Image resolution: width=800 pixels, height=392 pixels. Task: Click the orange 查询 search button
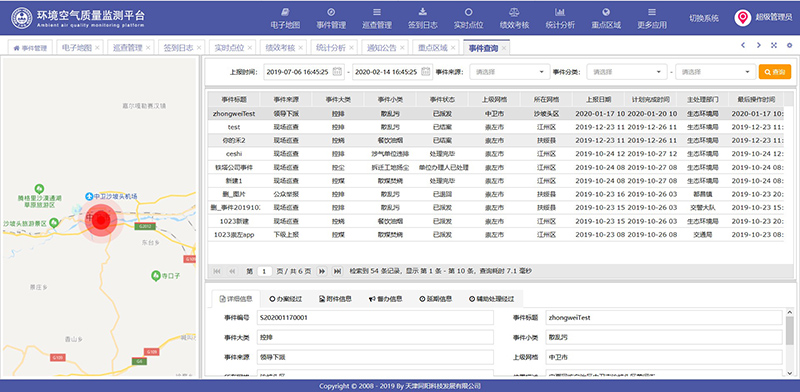774,72
